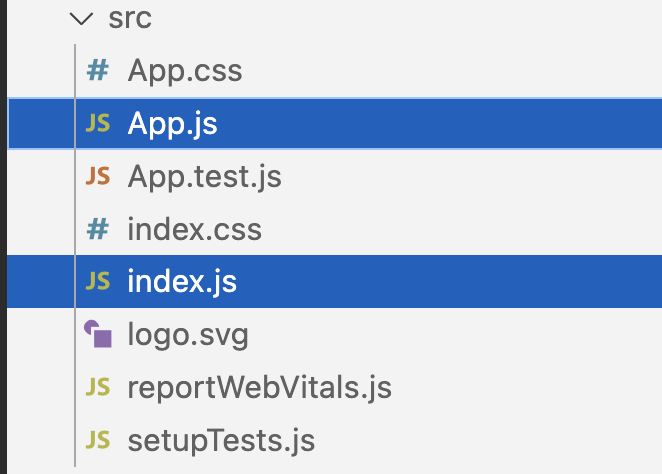Click the JS icon next to setupTests.js
Image resolution: width=662 pixels, height=474 pixels.
pos(97,440)
